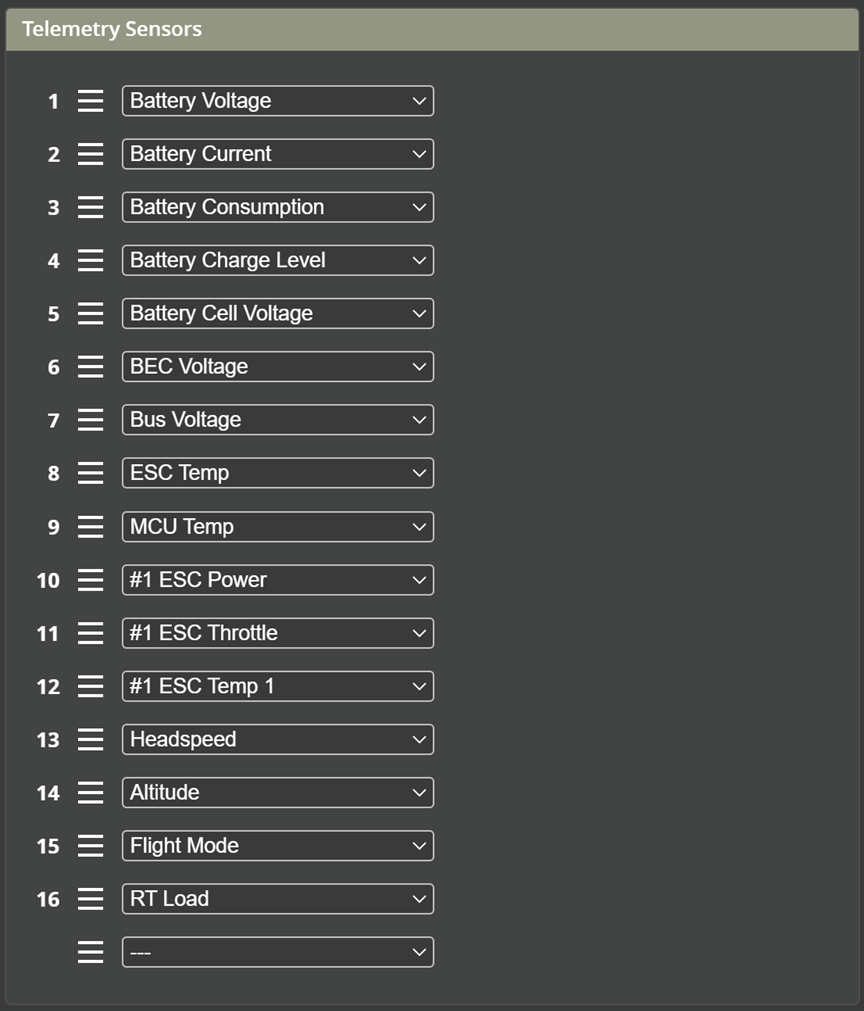Open the Battery Voltage sensor dropdown

[277, 100]
